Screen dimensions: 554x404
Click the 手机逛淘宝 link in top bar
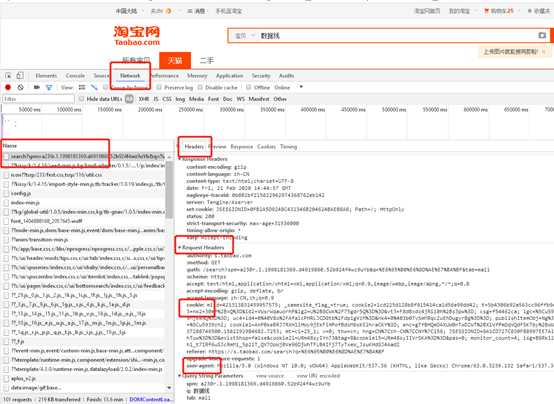point(229,11)
